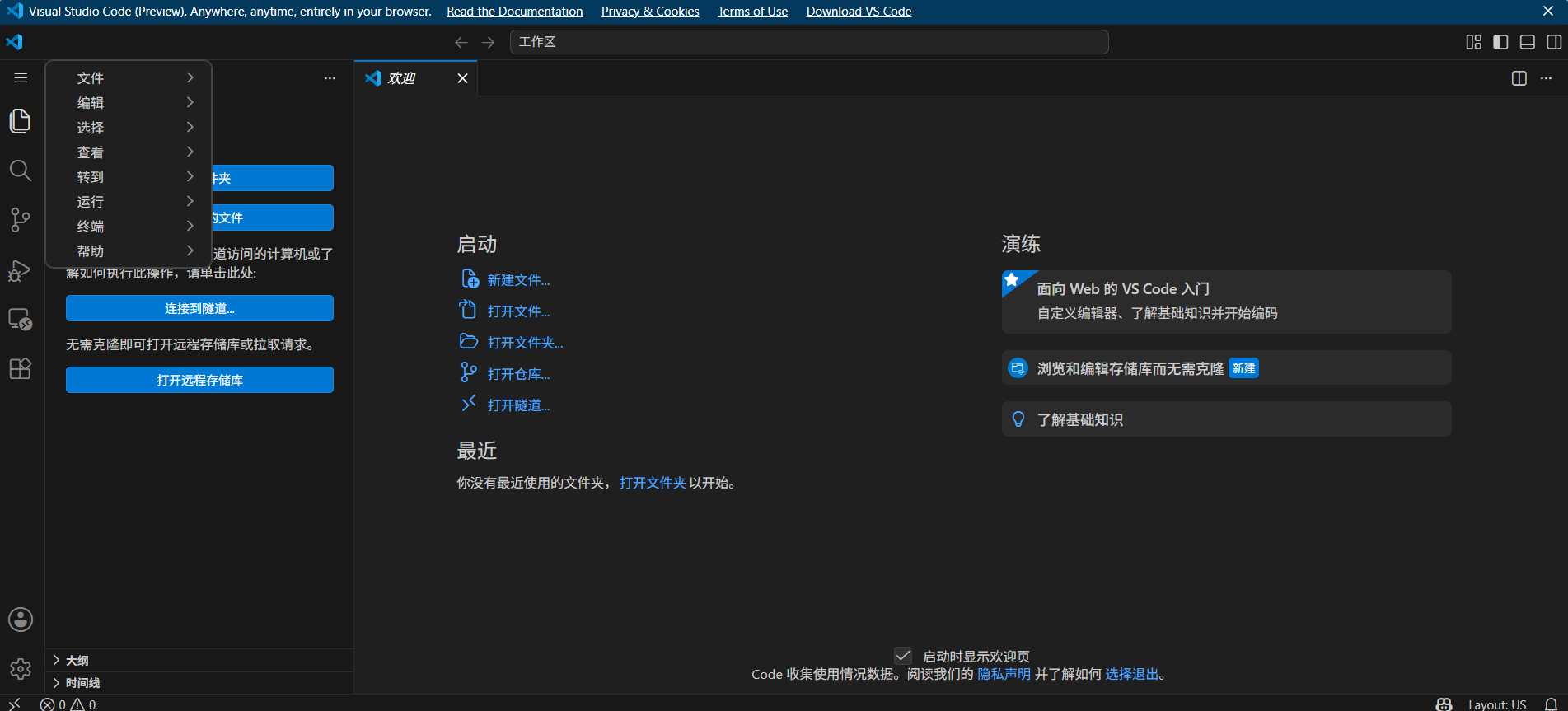Expand the 编辑 submenu
The height and width of the screenshot is (711, 1568).
[x=129, y=102]
